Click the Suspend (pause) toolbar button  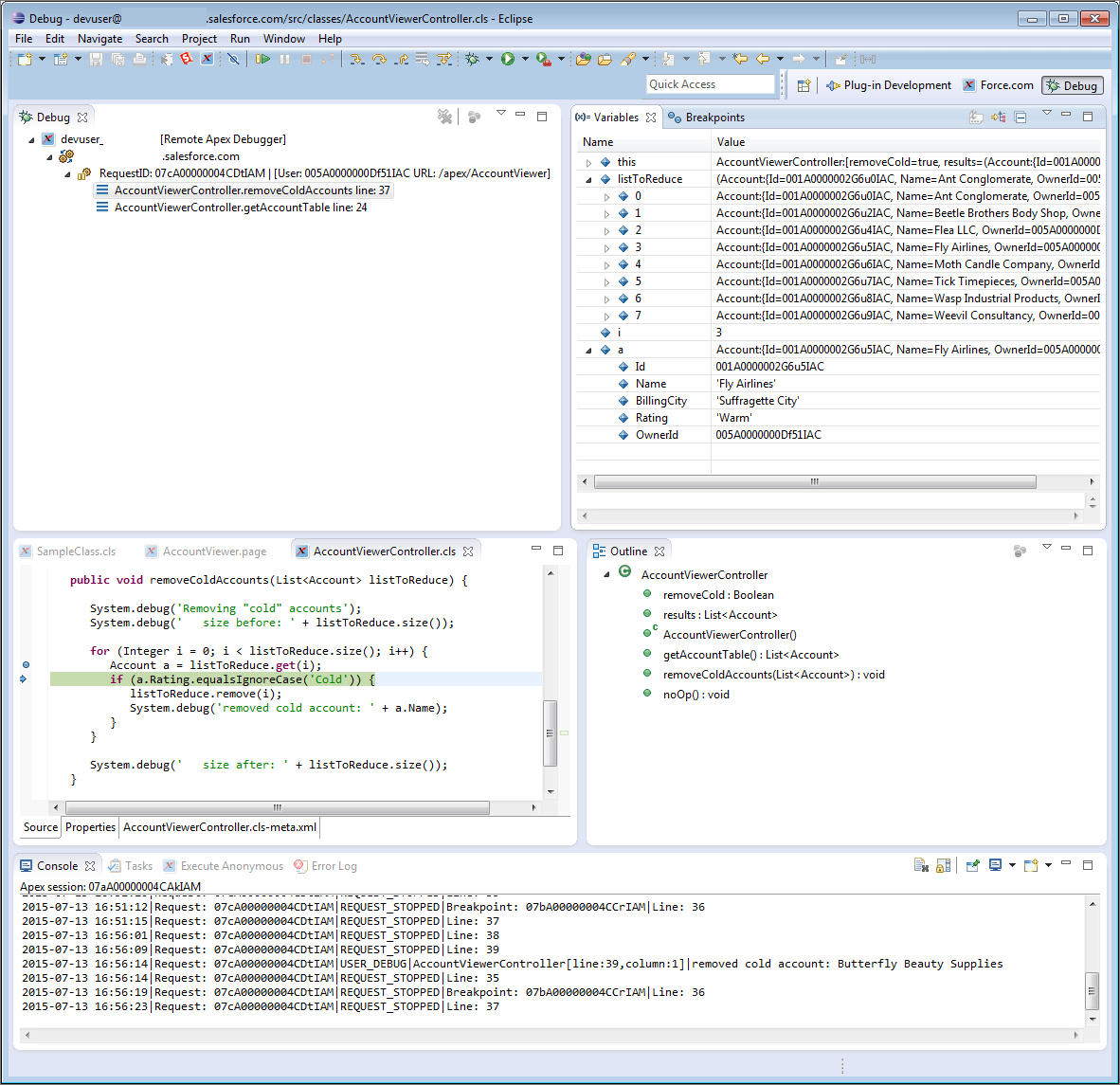point(285,60)
